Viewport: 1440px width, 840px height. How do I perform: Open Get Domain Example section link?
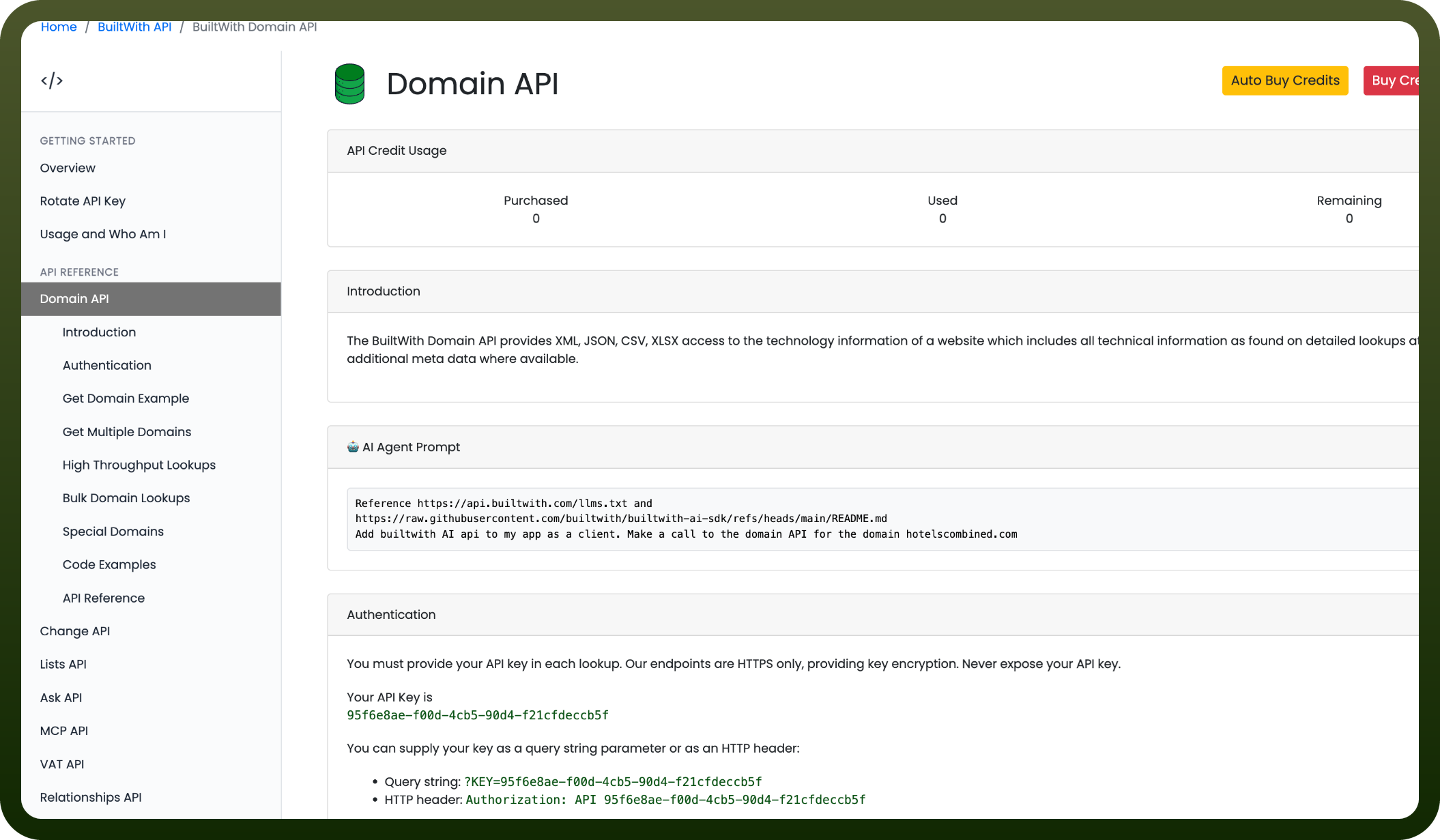pyautogui.click(x=126, y=399)
